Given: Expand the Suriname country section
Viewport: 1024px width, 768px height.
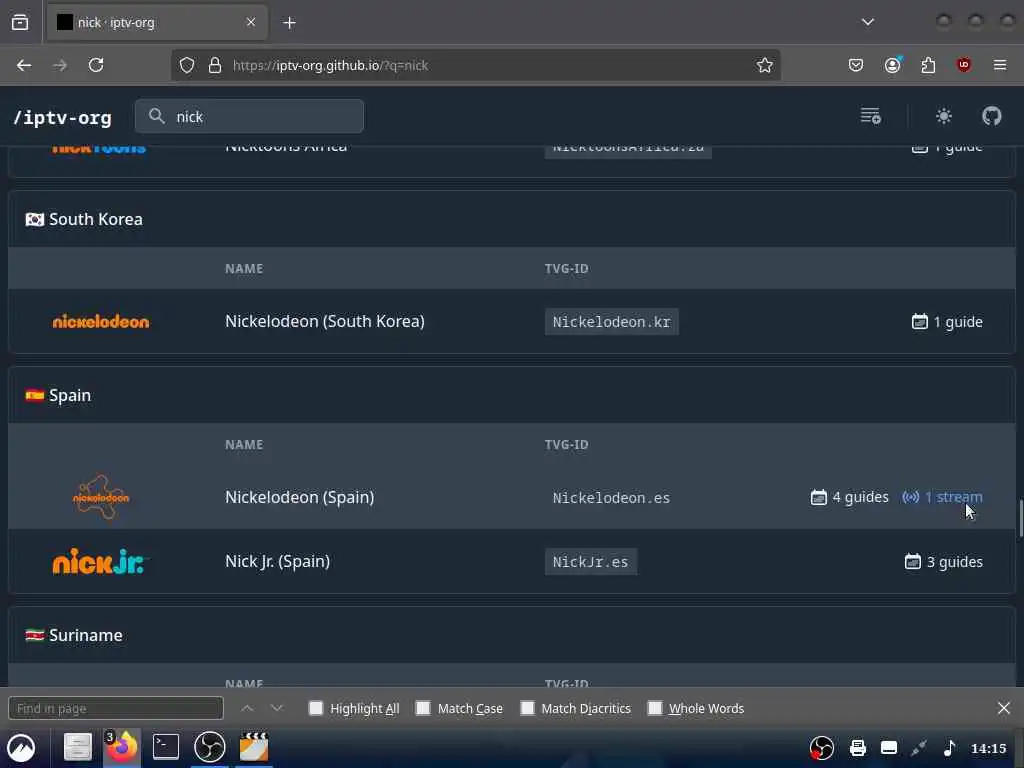Looking at the screenshot, I should (512, 635).
